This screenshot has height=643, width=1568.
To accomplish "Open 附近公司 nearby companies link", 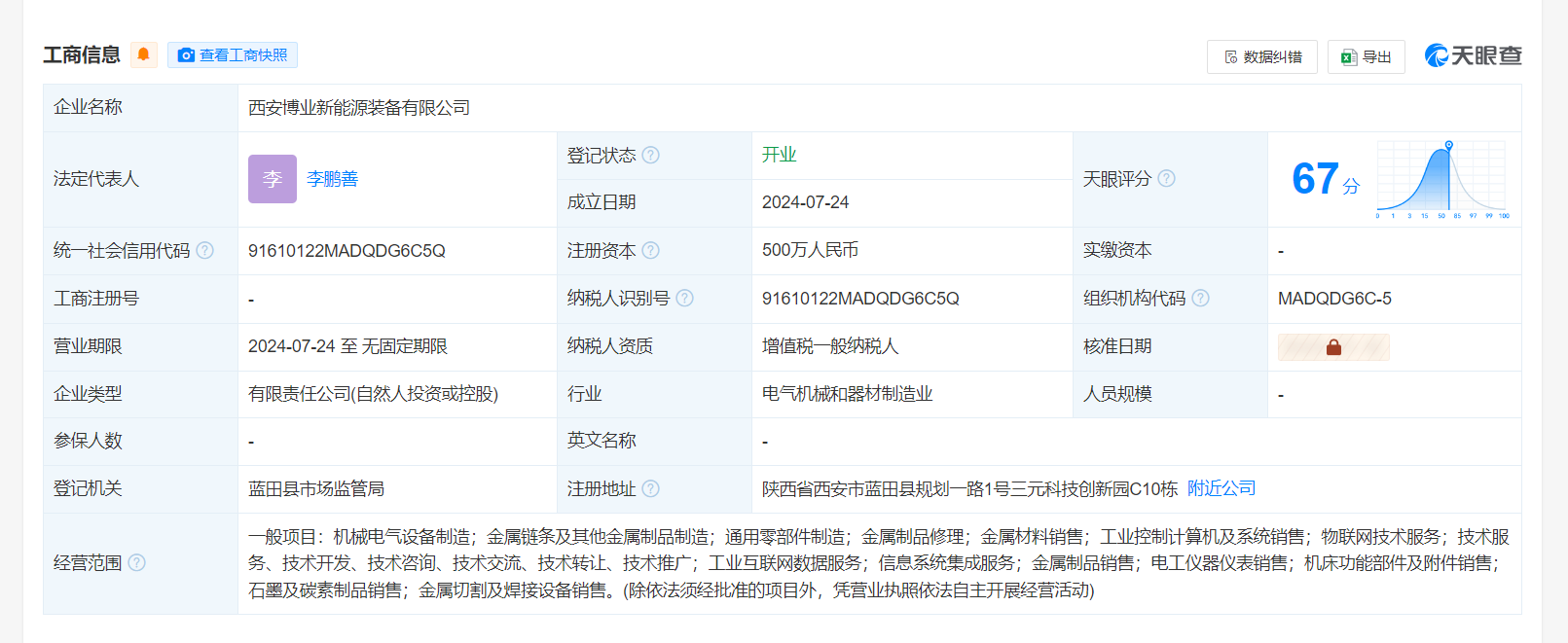I will tap(1222, 488).
